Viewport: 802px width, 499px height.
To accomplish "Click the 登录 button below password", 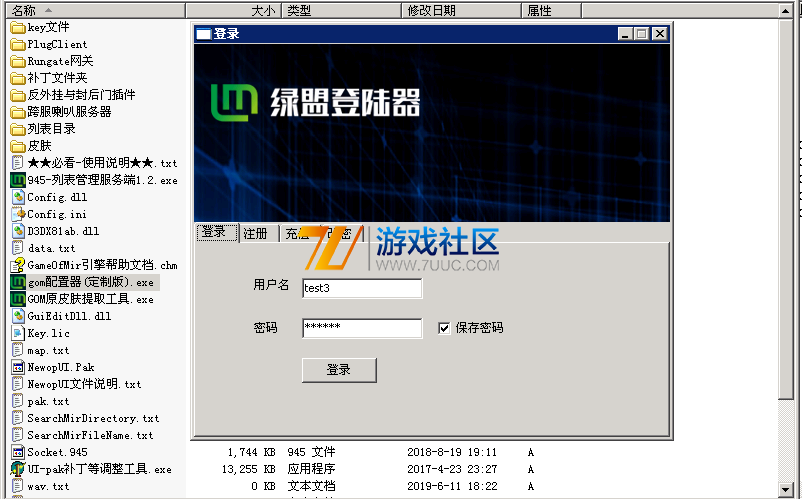I will click(339, 370).
